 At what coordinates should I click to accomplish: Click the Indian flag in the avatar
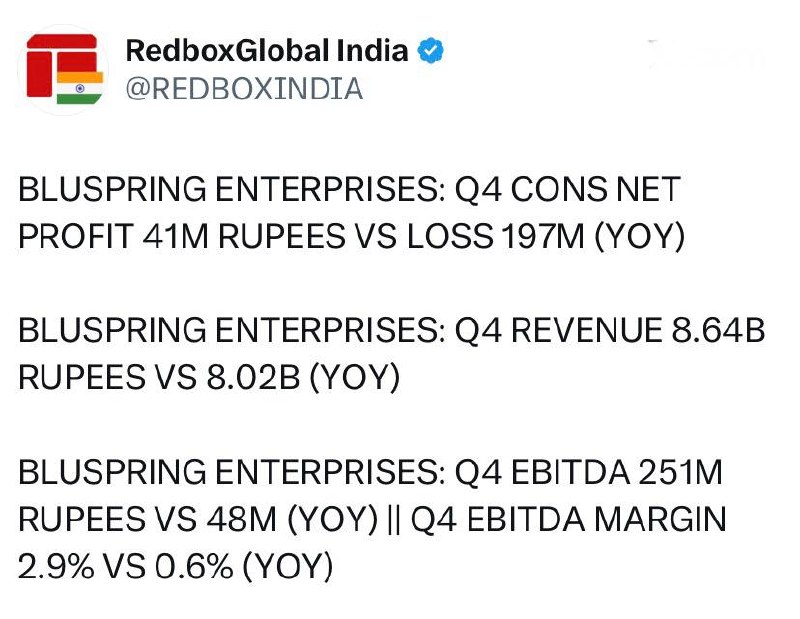(x=80, y=88)
